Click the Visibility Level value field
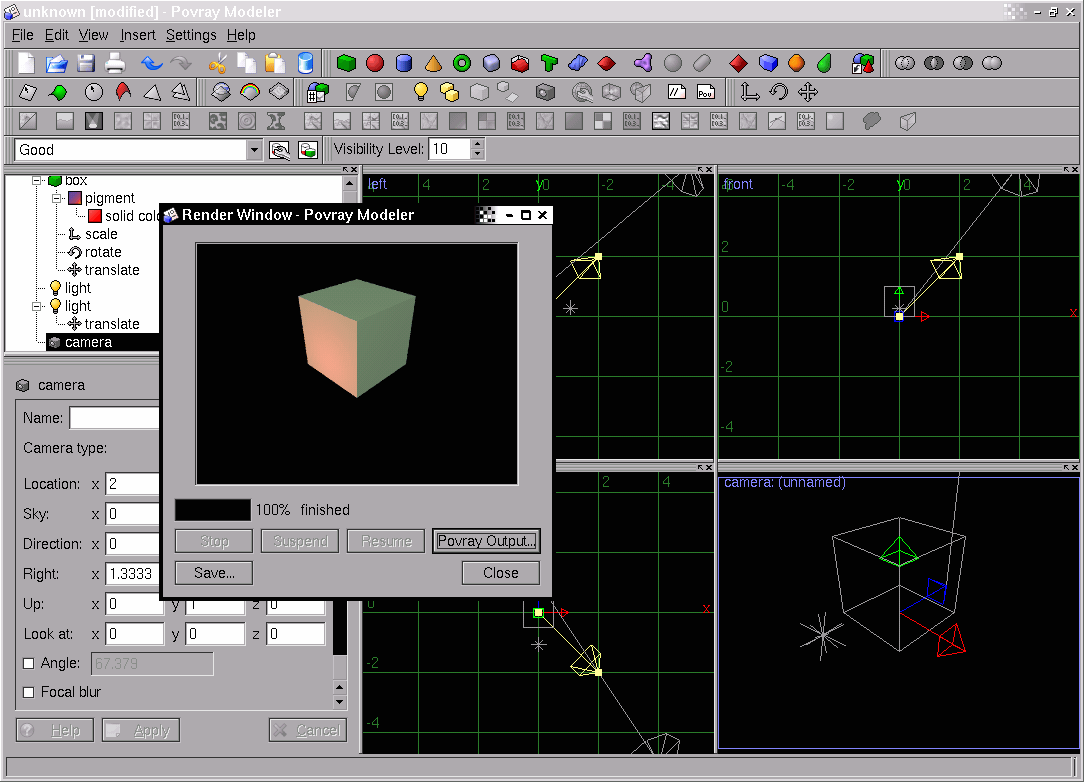Viewport: 1084px width, 782px height. pos(450,149)
